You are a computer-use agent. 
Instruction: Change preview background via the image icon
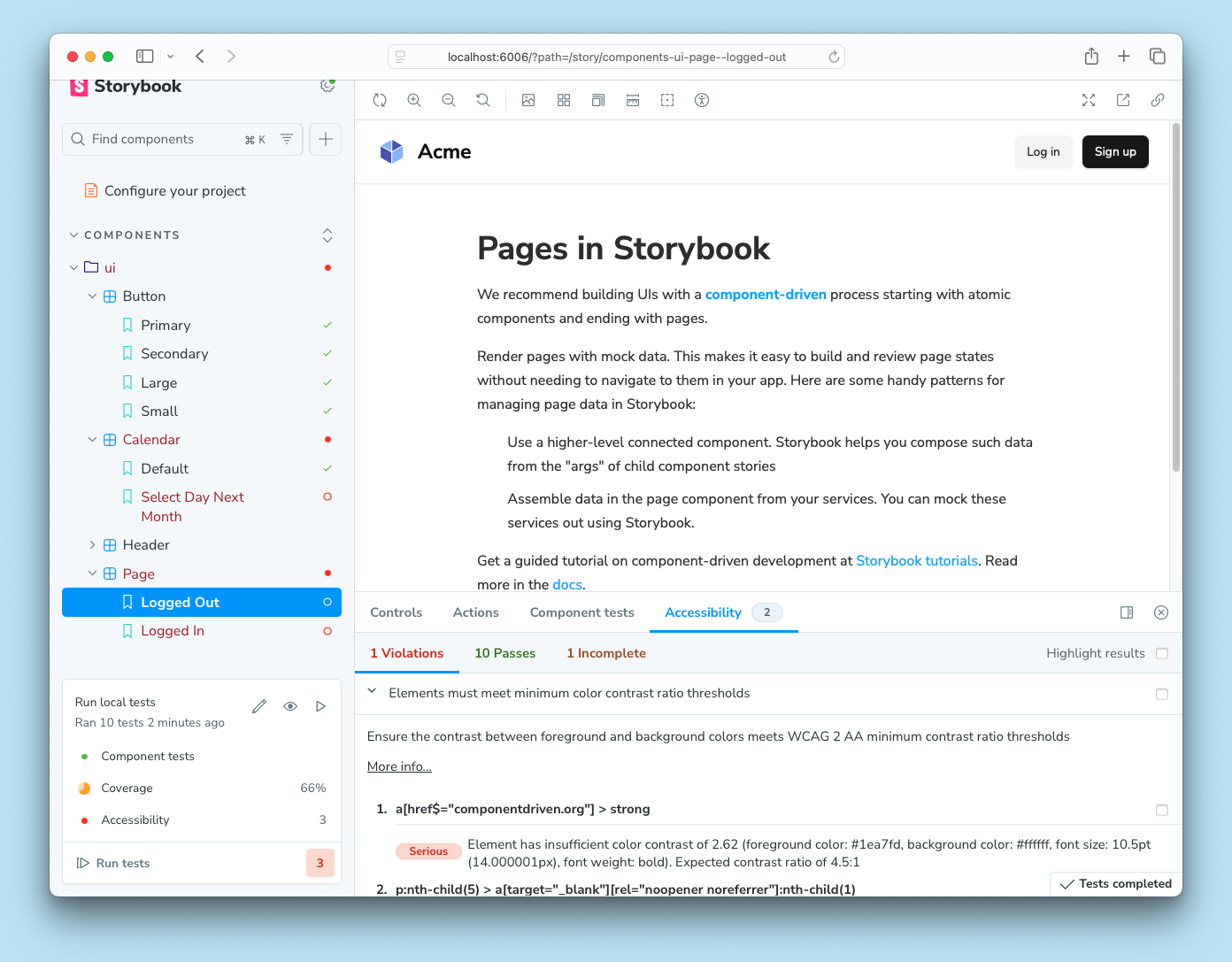(x=528, y=100)
